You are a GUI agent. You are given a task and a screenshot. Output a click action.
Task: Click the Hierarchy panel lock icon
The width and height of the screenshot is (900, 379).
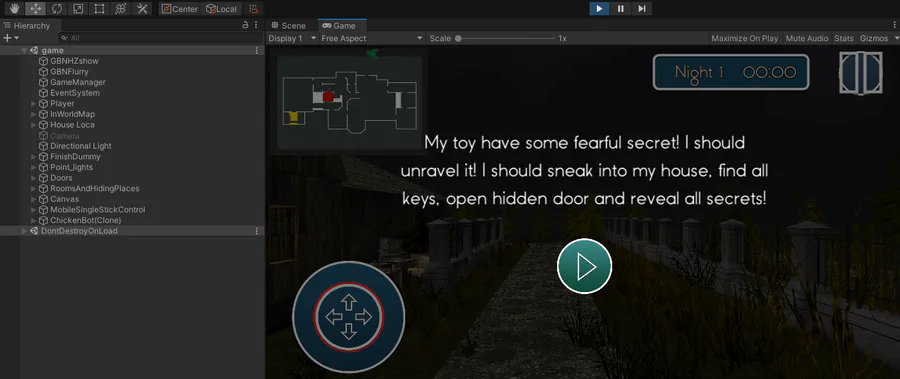pos(245,25)
